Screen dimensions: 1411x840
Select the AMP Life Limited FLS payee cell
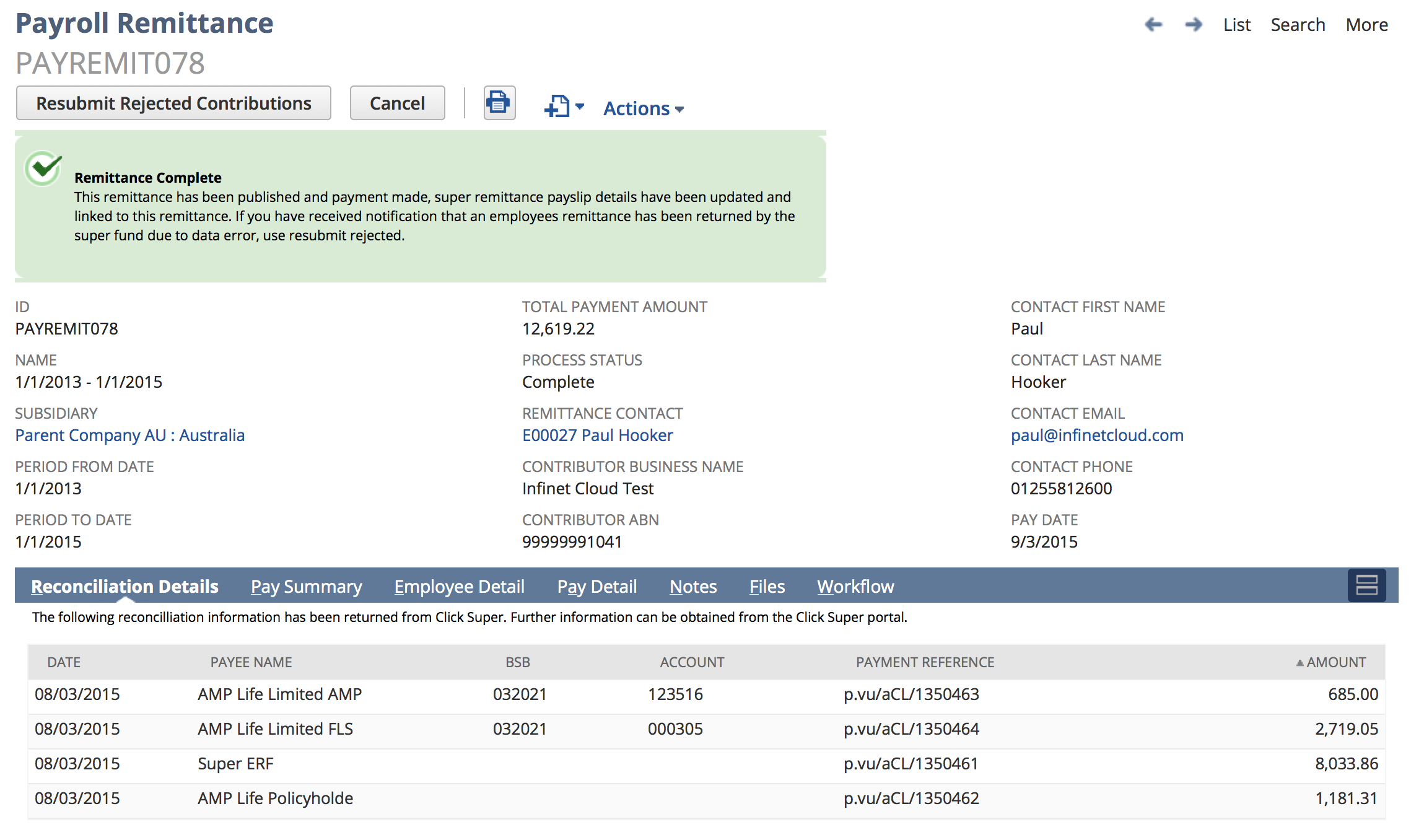[x=275, y=728]
